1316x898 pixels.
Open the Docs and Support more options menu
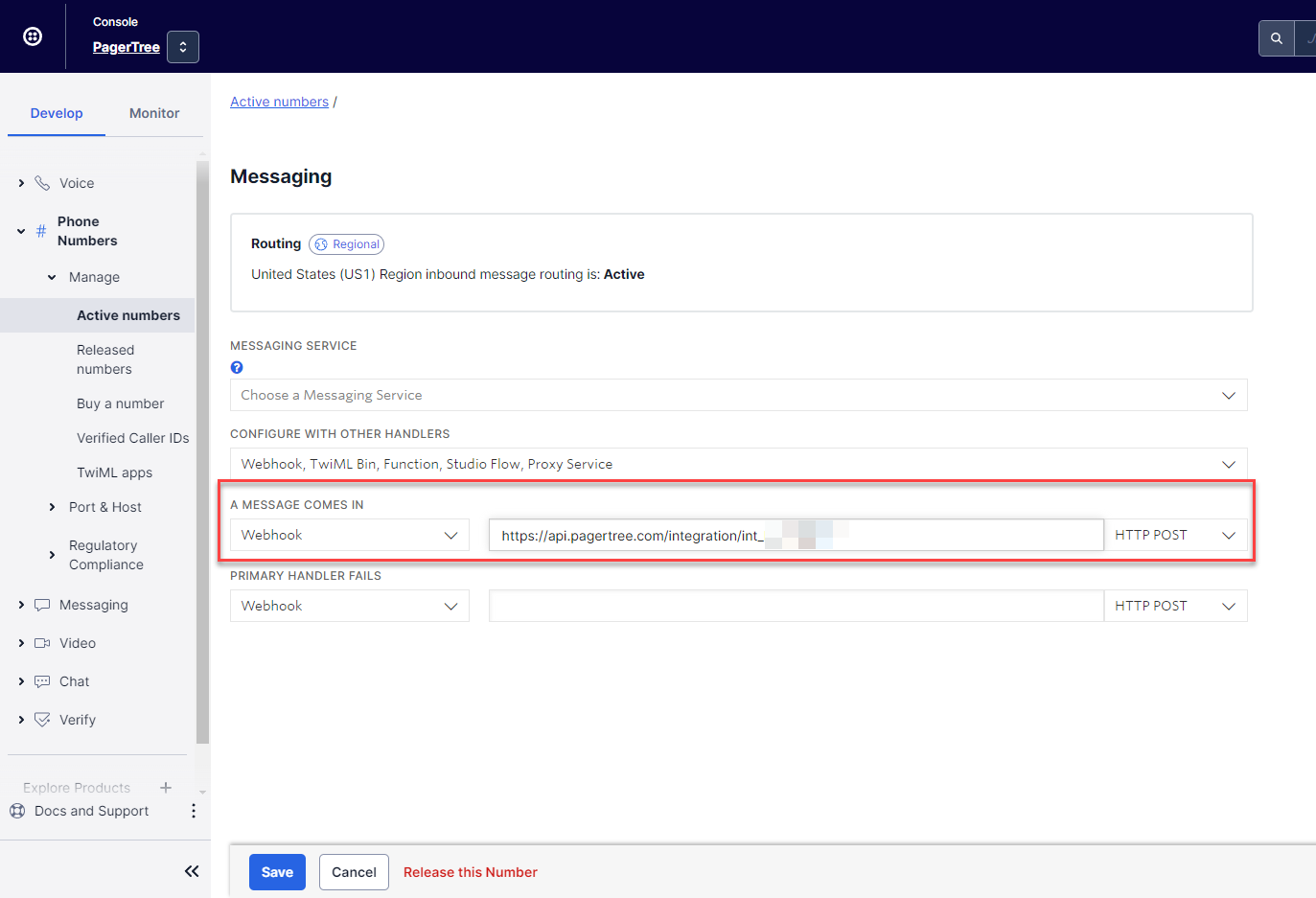(194, 811)
